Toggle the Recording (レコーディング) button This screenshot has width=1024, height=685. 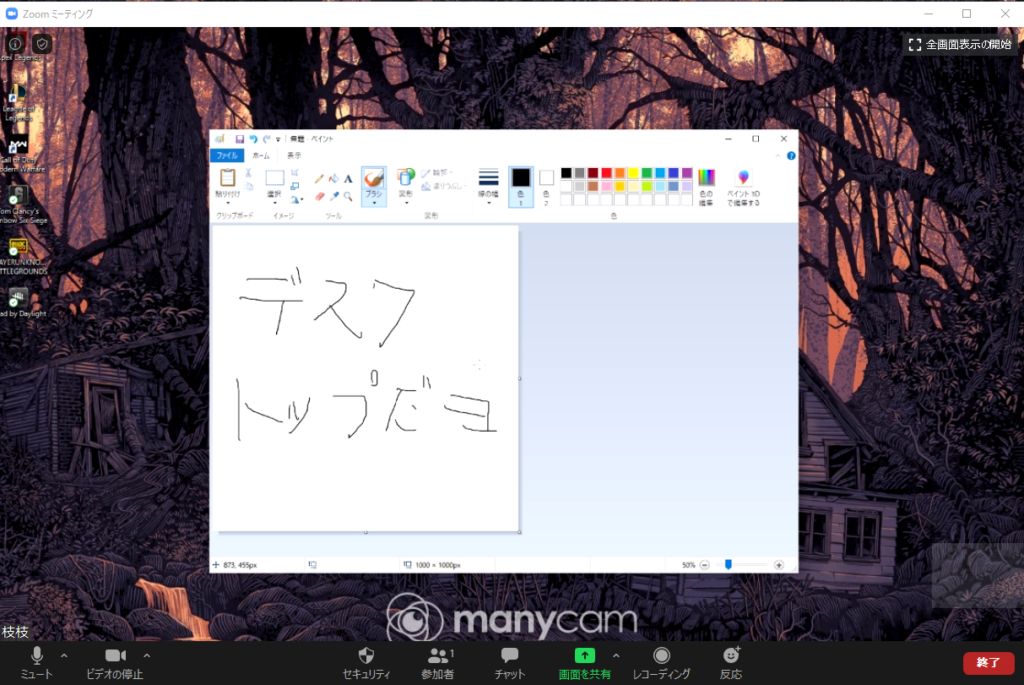pyautogui.click(x=662, y=663)
